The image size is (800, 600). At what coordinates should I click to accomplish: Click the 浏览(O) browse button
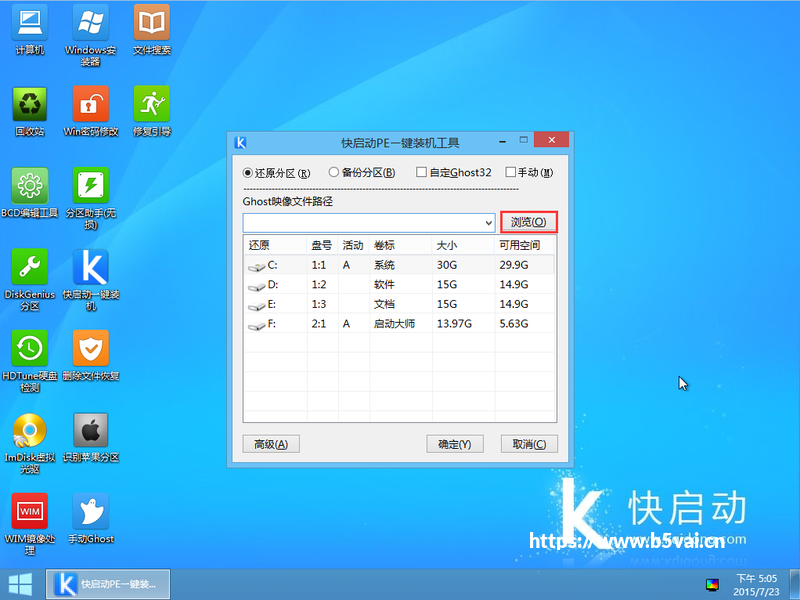[x=529, y=222]
